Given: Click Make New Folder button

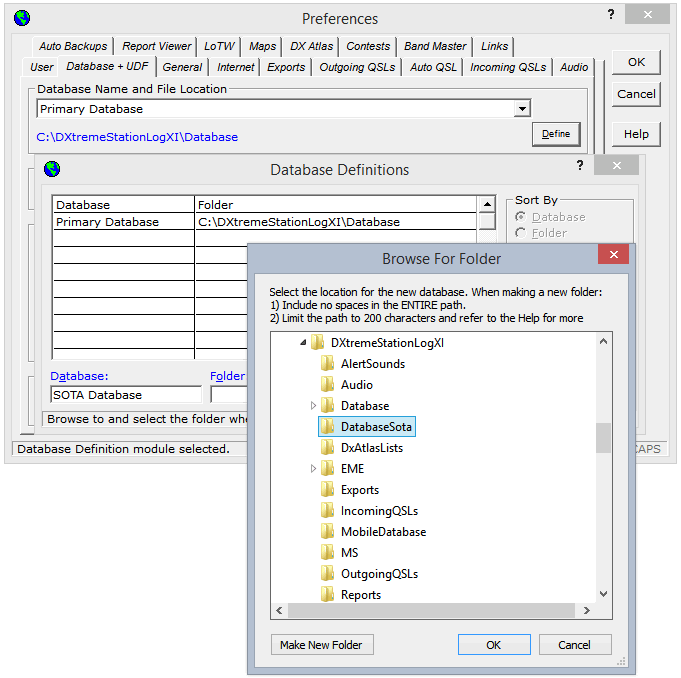Looking at the screenshot, I should tap(322, 645).
